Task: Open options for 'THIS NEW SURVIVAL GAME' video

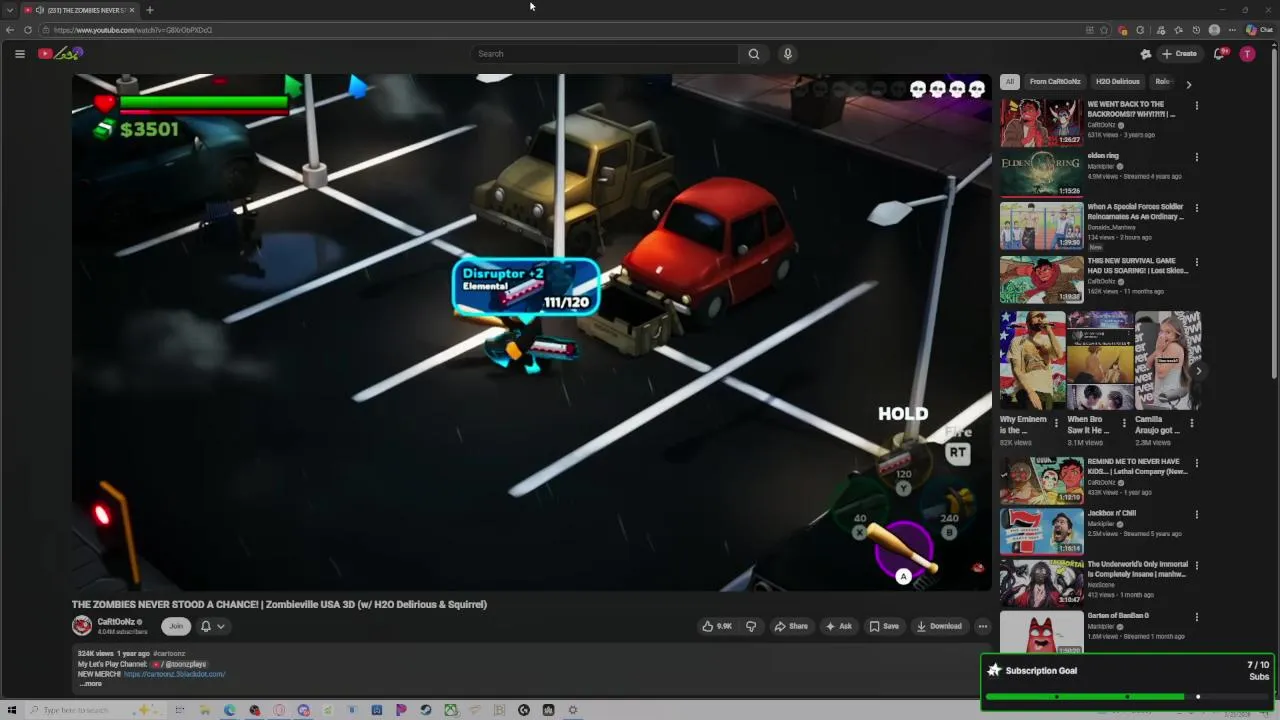Action: tap(1196, 262)
